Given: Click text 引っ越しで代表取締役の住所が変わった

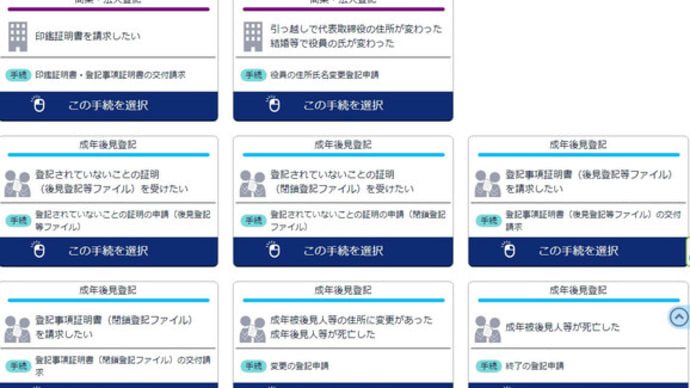Looking at the screenshot, I should click(x=356, y=29).
